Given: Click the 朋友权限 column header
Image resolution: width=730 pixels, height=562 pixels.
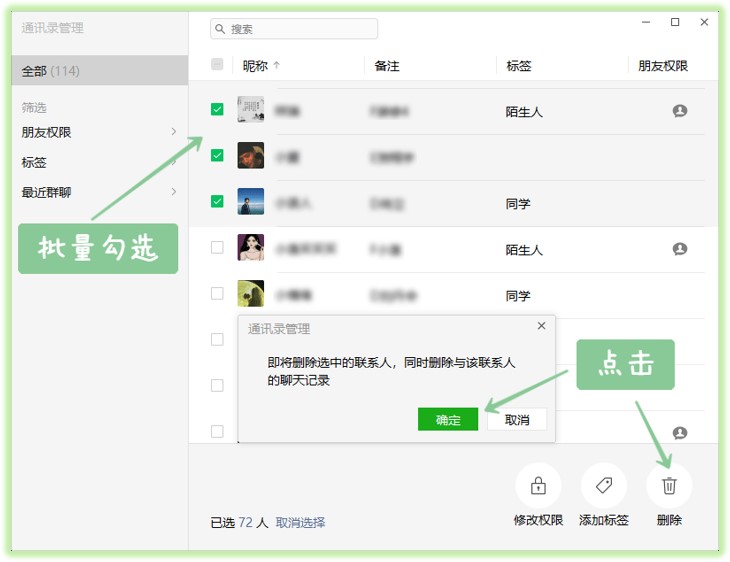Looking at the screenshot, I should (663, 66).
